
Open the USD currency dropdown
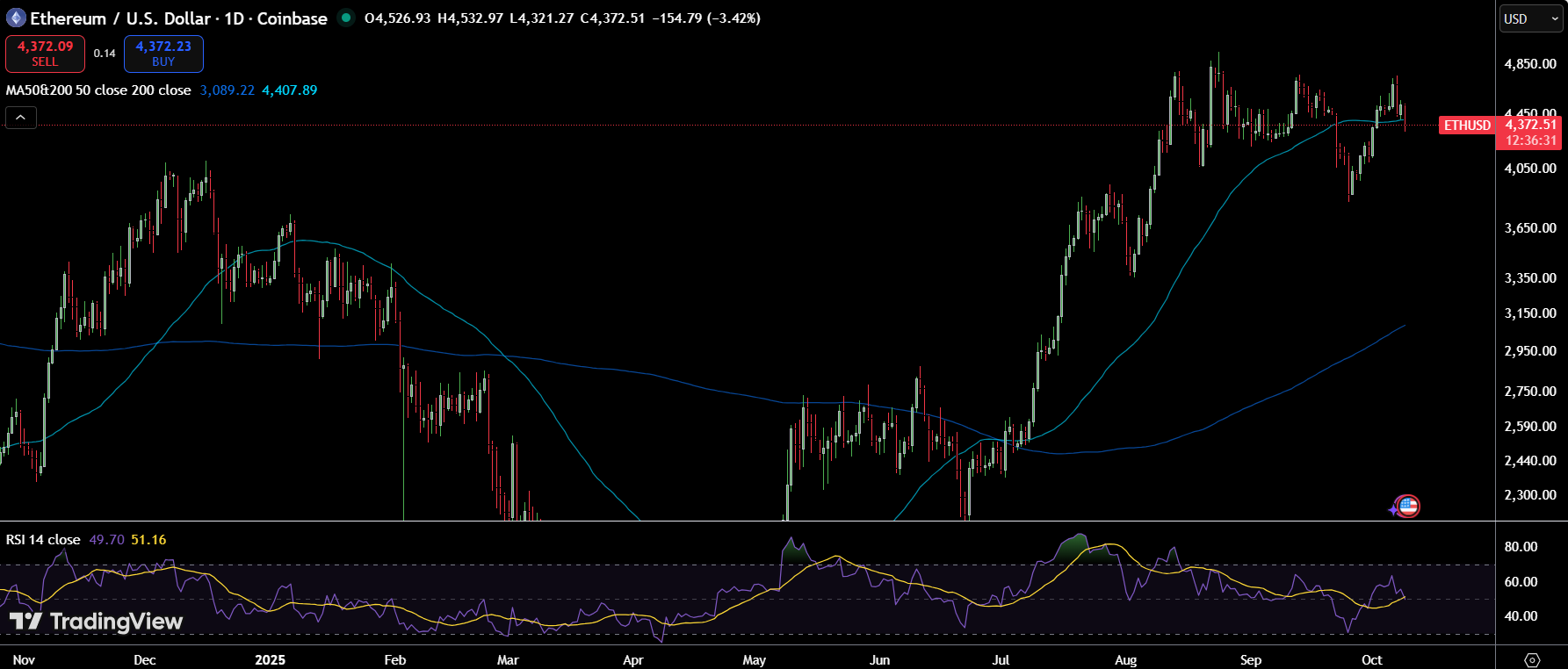1529,18
